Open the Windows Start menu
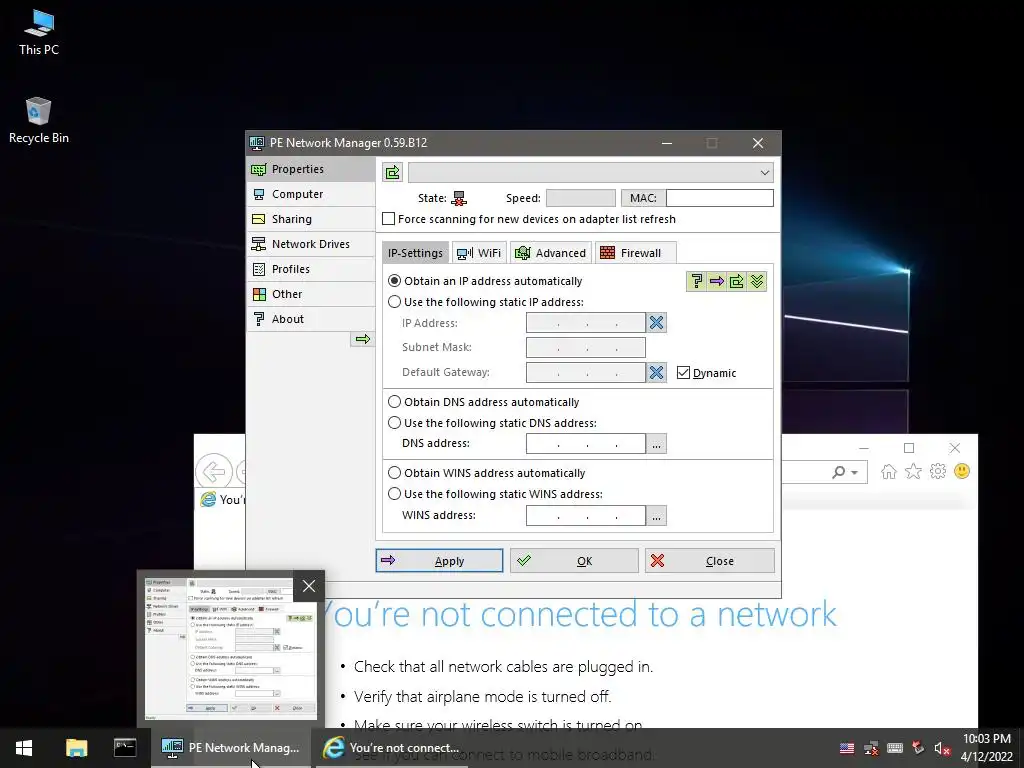This screenshot has height=768, width=1024. 24,748
